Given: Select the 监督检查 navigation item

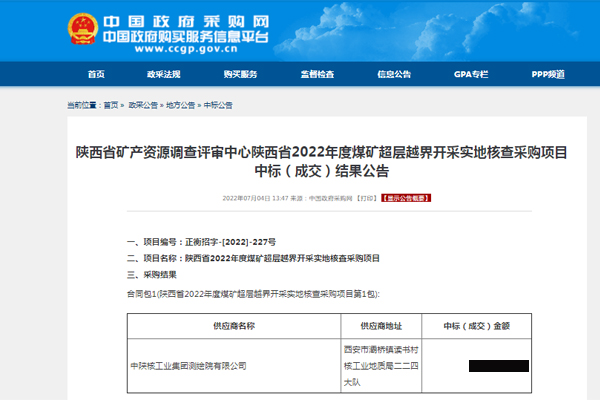Looking at the screenshot, I should (316, 75).
